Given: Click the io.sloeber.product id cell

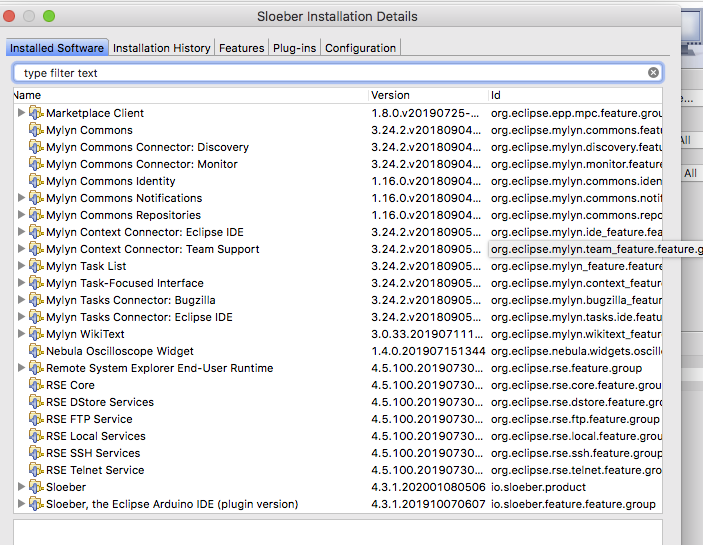Looking at the screenshot, I should [538, 487].
